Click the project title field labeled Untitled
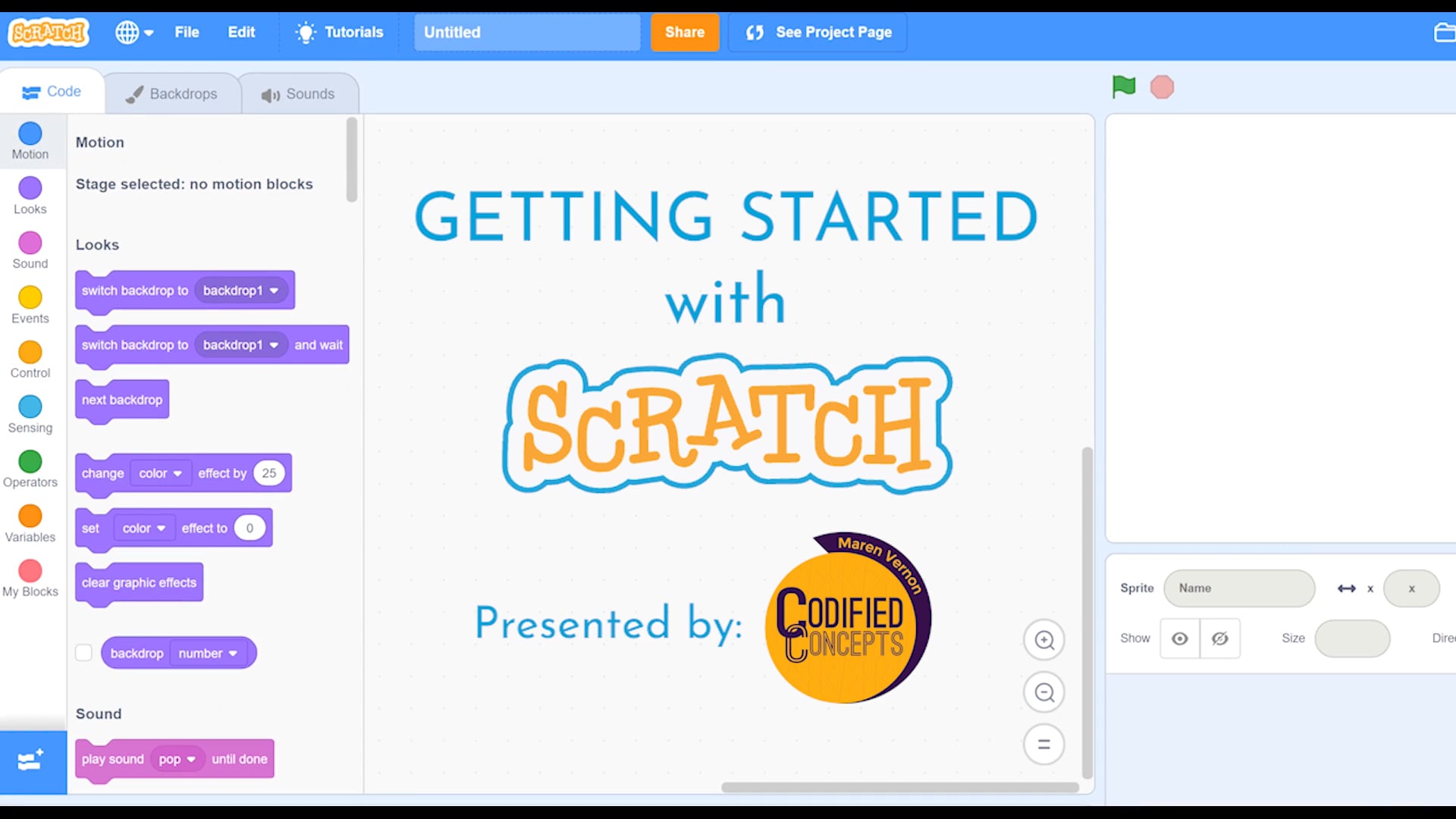1456x819 pixels. [x=526, y=32]
